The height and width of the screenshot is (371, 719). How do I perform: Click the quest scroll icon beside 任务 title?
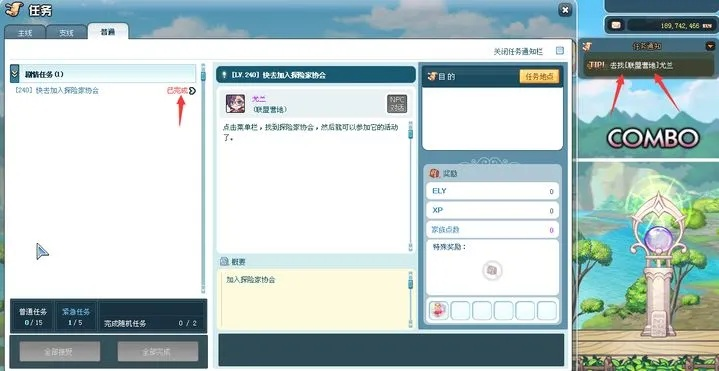(x=14, y=10)
